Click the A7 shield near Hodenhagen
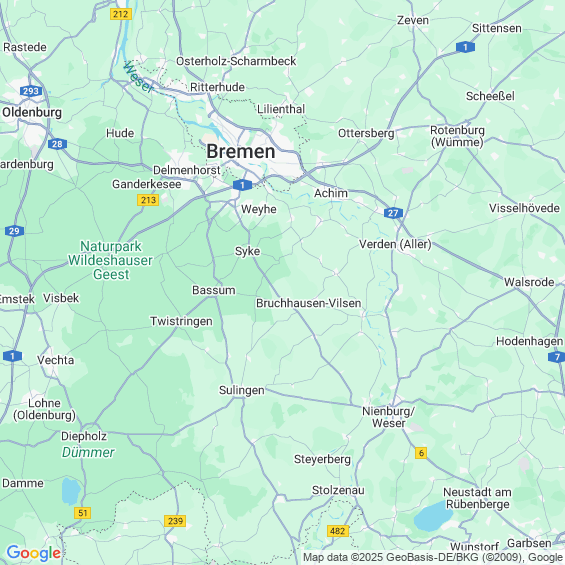 coord(557,357)
